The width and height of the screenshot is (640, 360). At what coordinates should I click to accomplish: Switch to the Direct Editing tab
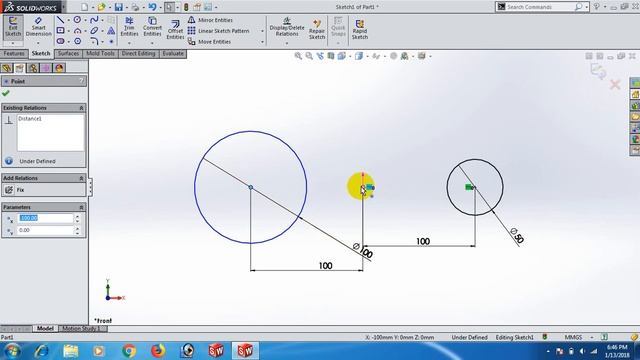pyautogui.click(x=138, y=53)
